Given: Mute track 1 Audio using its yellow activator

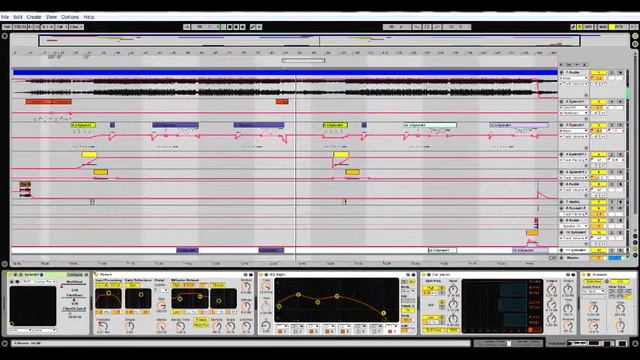Looking at the screenshot, I should click(x=598, y=72).
